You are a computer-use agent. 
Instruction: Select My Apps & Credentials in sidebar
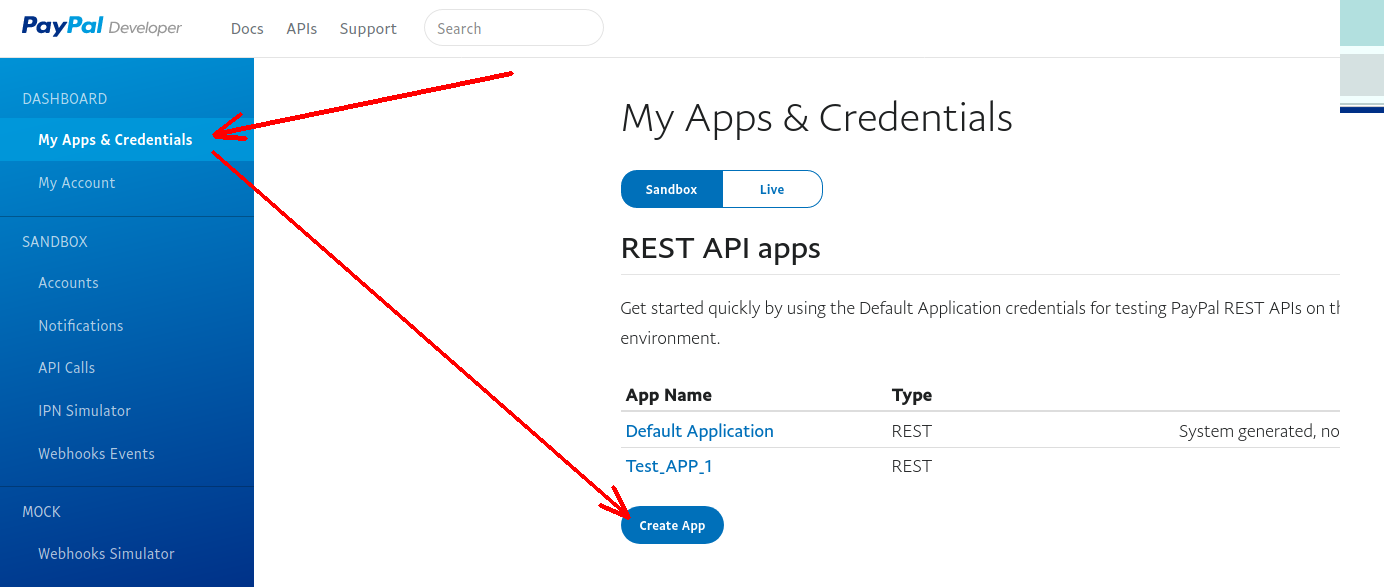click(115, 140)
